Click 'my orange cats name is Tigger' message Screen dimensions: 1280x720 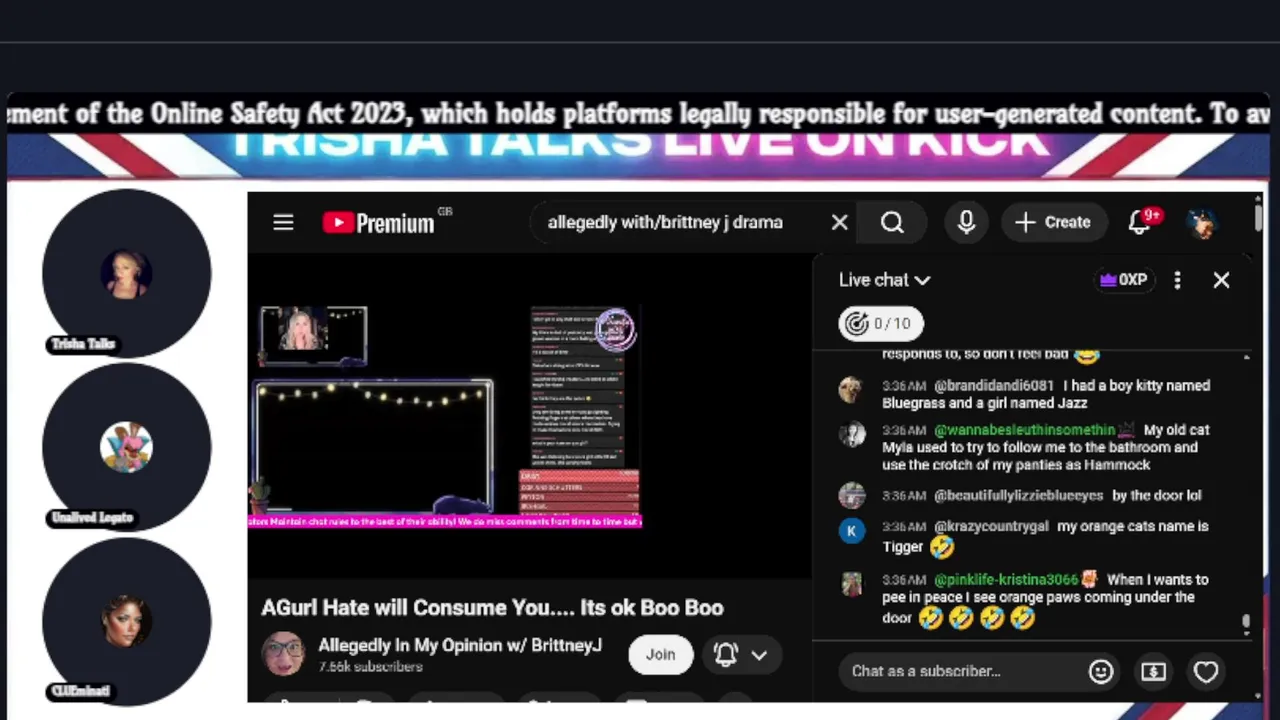click(x=1045, y=536)
